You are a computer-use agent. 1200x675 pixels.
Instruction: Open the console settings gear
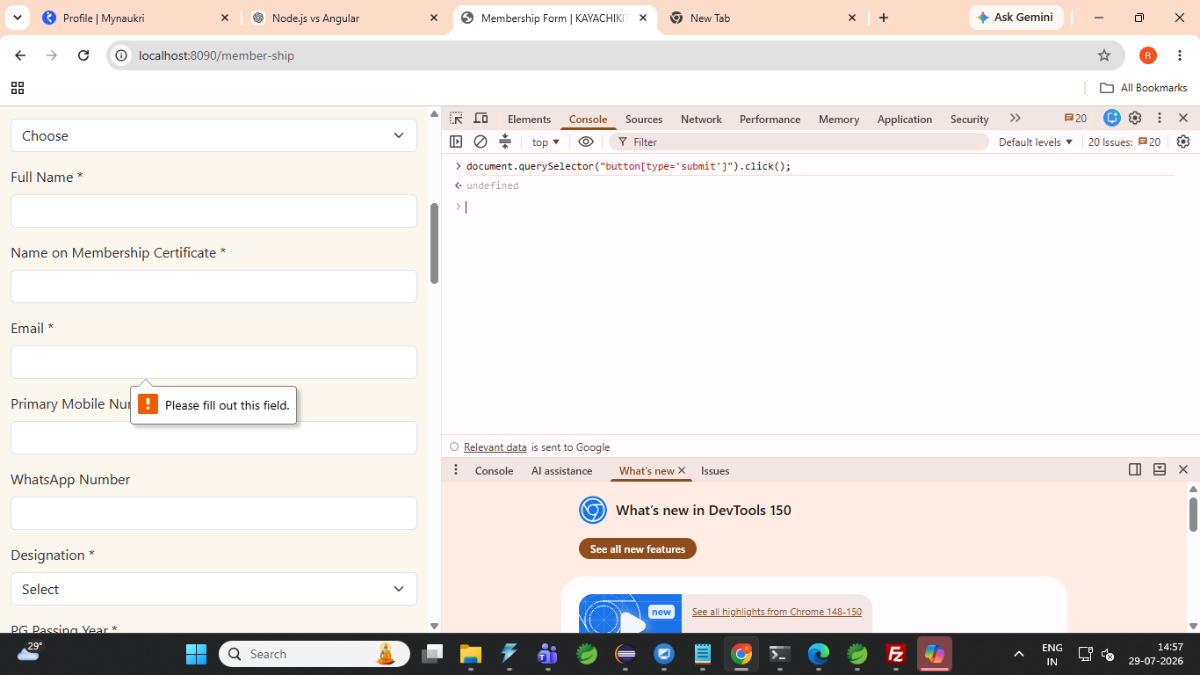(1183, 142)
